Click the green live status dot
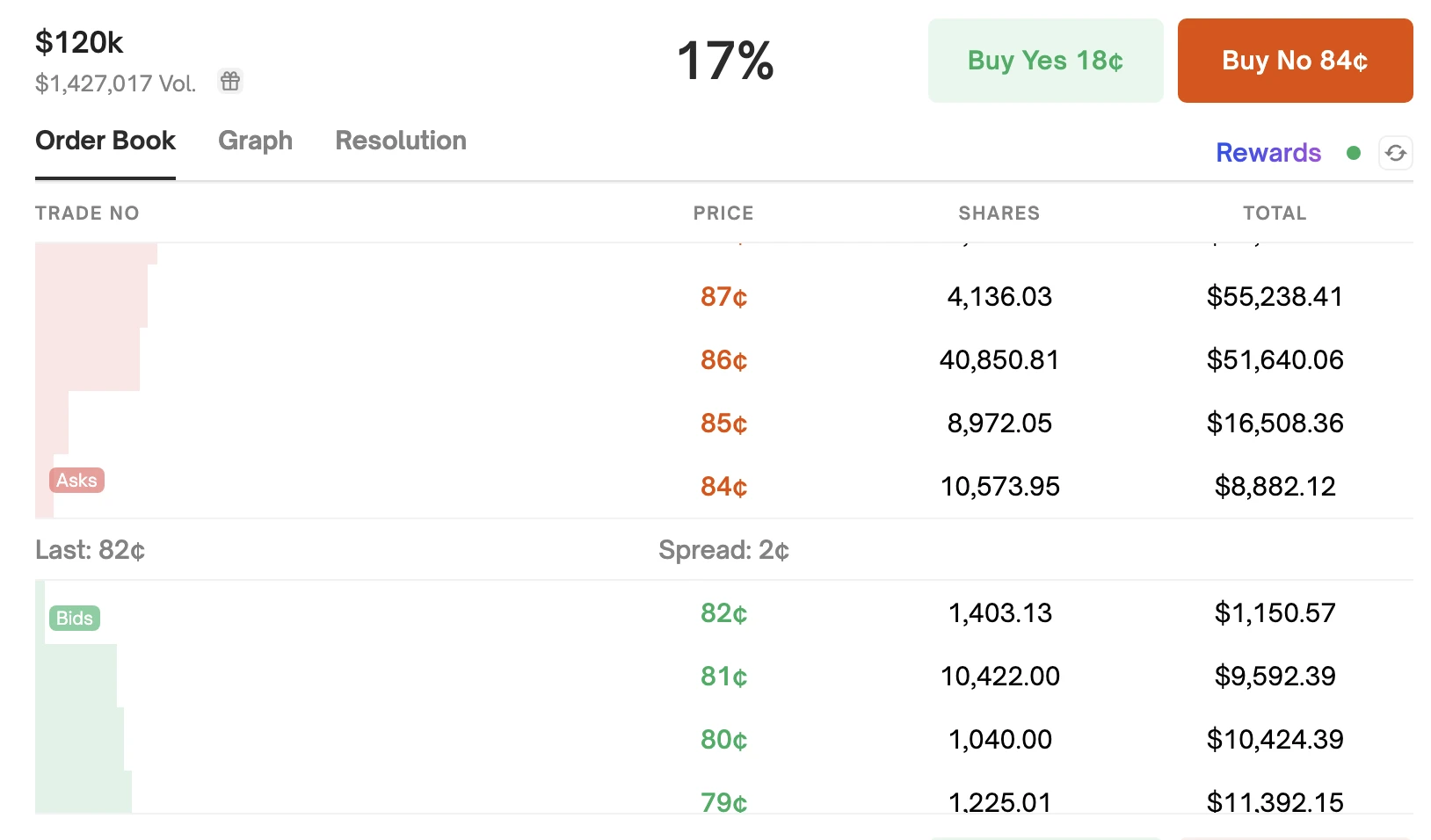Image resolution: width=1431 pixels, height=840 pixels. pyautogui.click(x=1354, y=153)
